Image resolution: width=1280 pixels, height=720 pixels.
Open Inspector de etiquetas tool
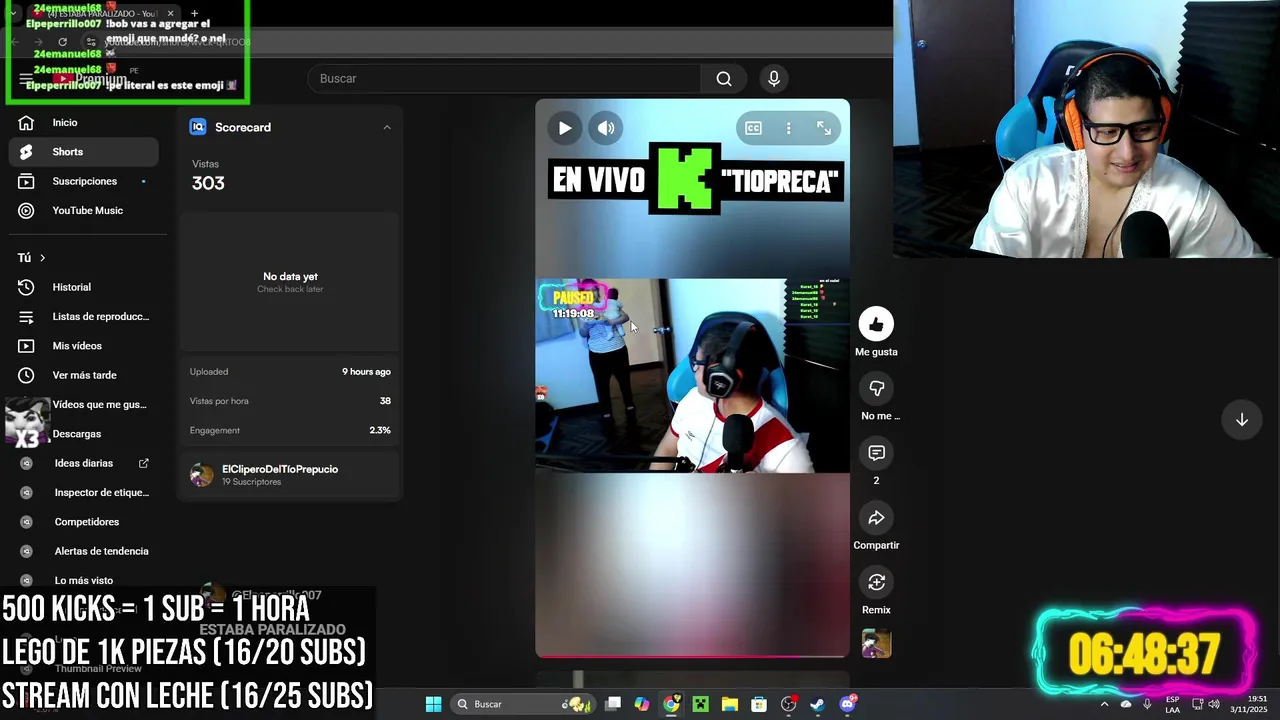pos(84,492)
